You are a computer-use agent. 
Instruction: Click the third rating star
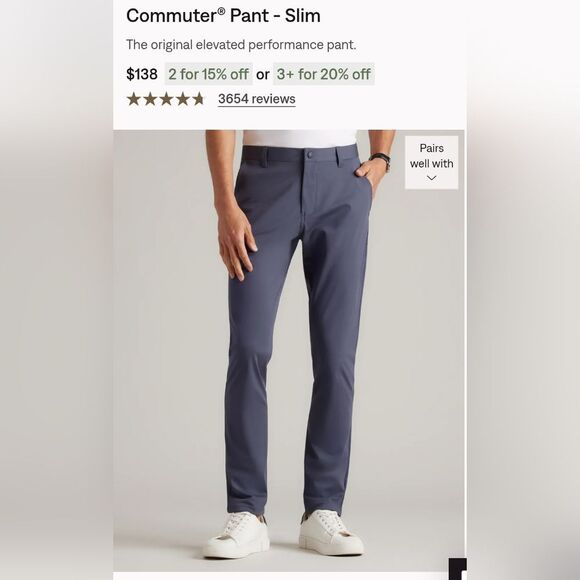point(166,99)
